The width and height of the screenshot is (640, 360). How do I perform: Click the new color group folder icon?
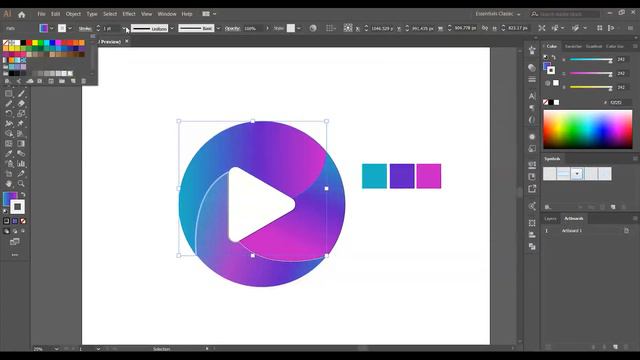point(62,81)
